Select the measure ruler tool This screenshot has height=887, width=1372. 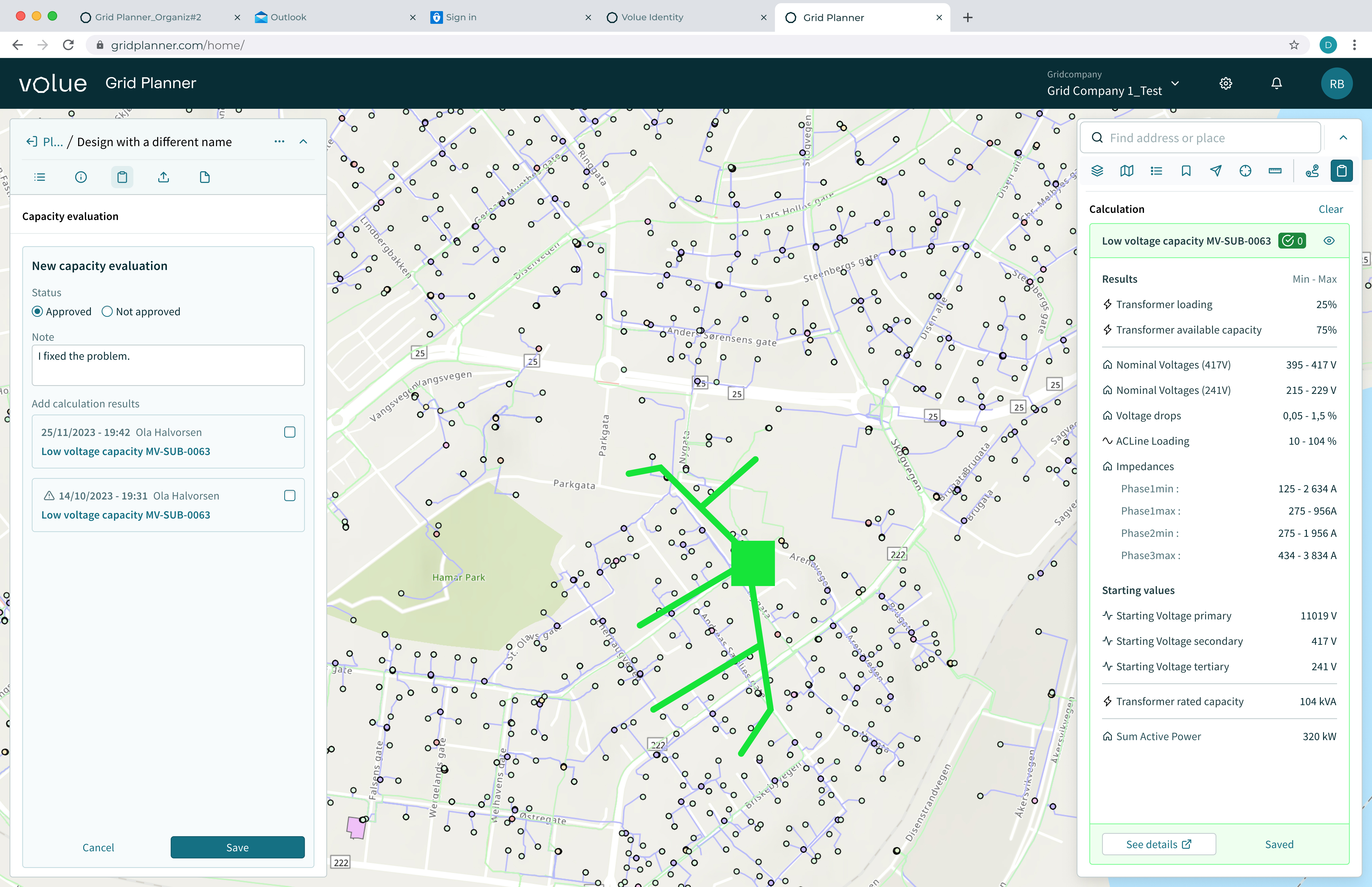[1275, 171]
